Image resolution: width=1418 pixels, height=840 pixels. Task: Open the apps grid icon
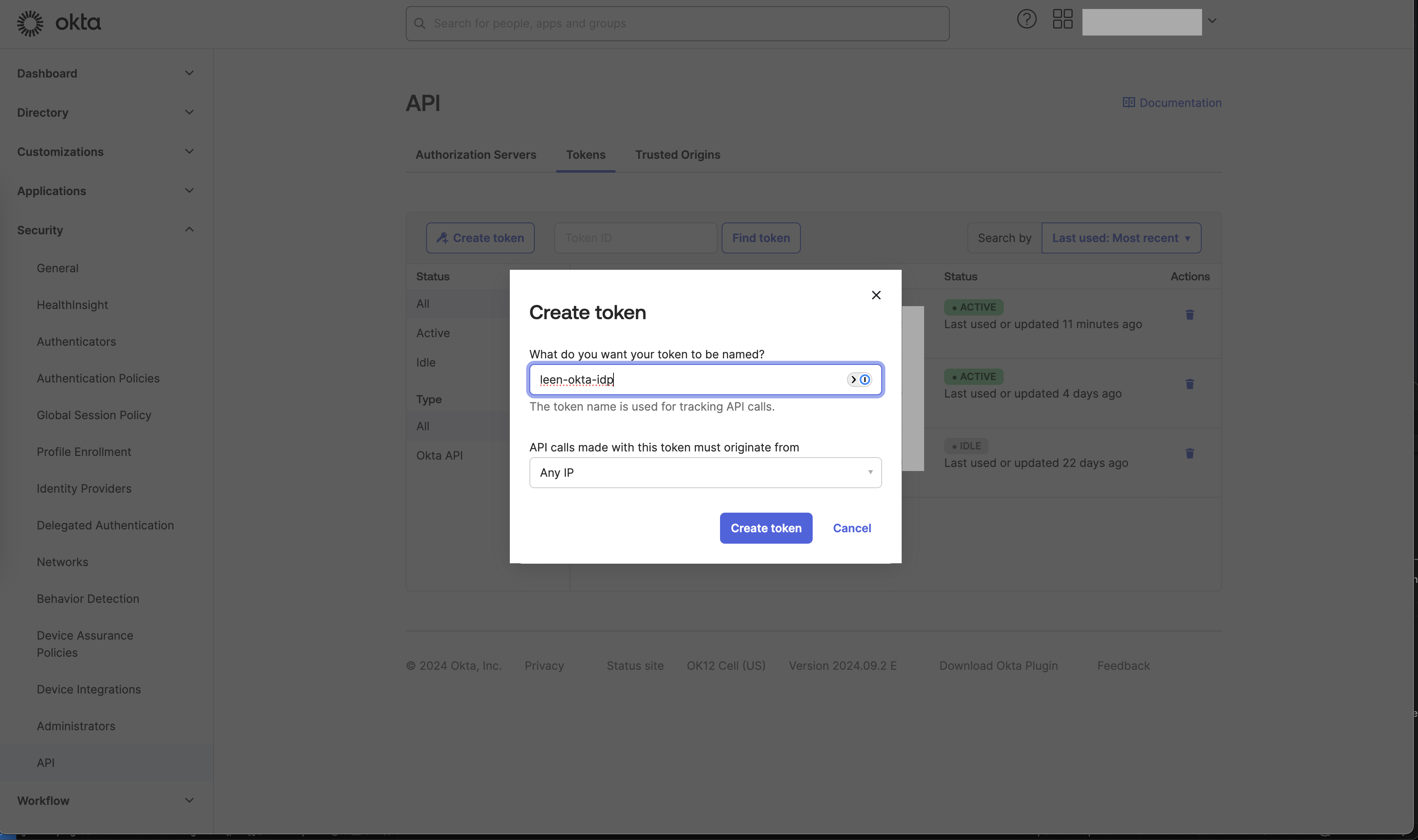click(x=1062, y=19)
